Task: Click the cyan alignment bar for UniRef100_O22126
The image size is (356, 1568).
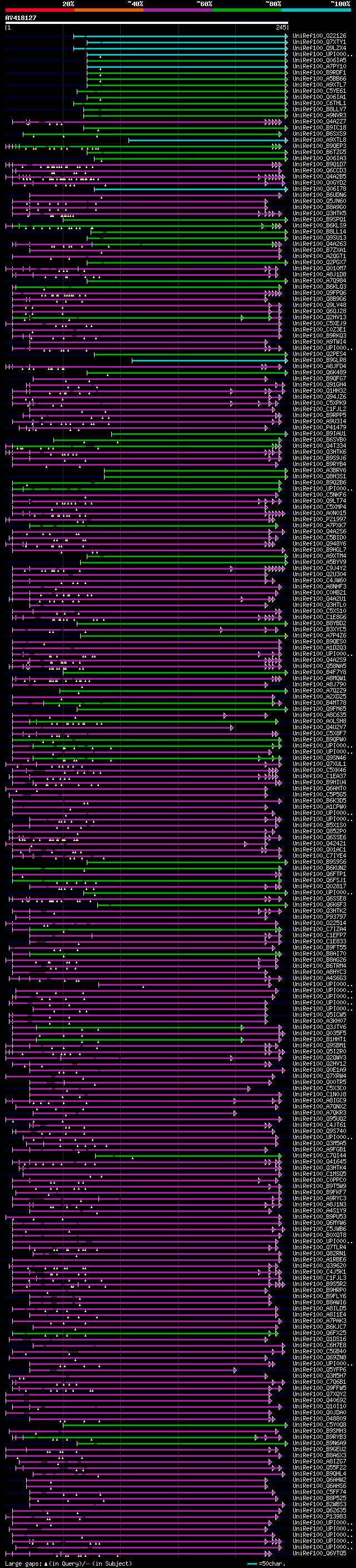Action: point(181,36)
